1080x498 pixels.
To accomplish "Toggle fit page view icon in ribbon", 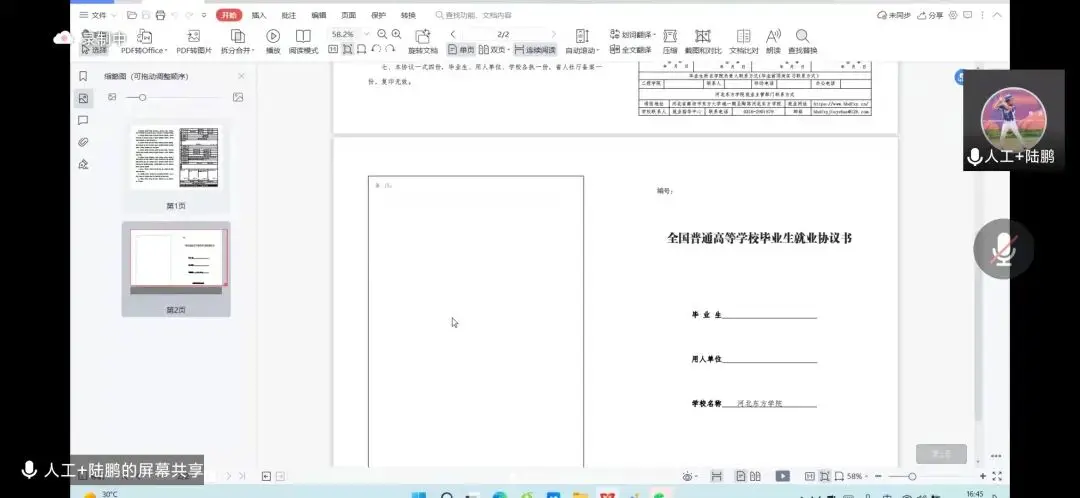I will pos(348,49).
